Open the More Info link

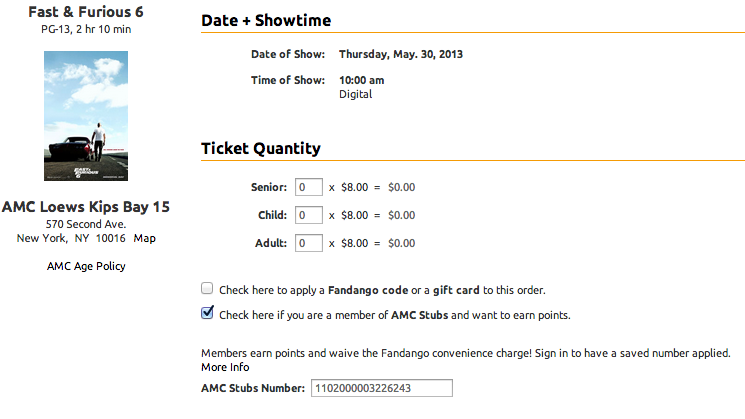click(225, 367)
